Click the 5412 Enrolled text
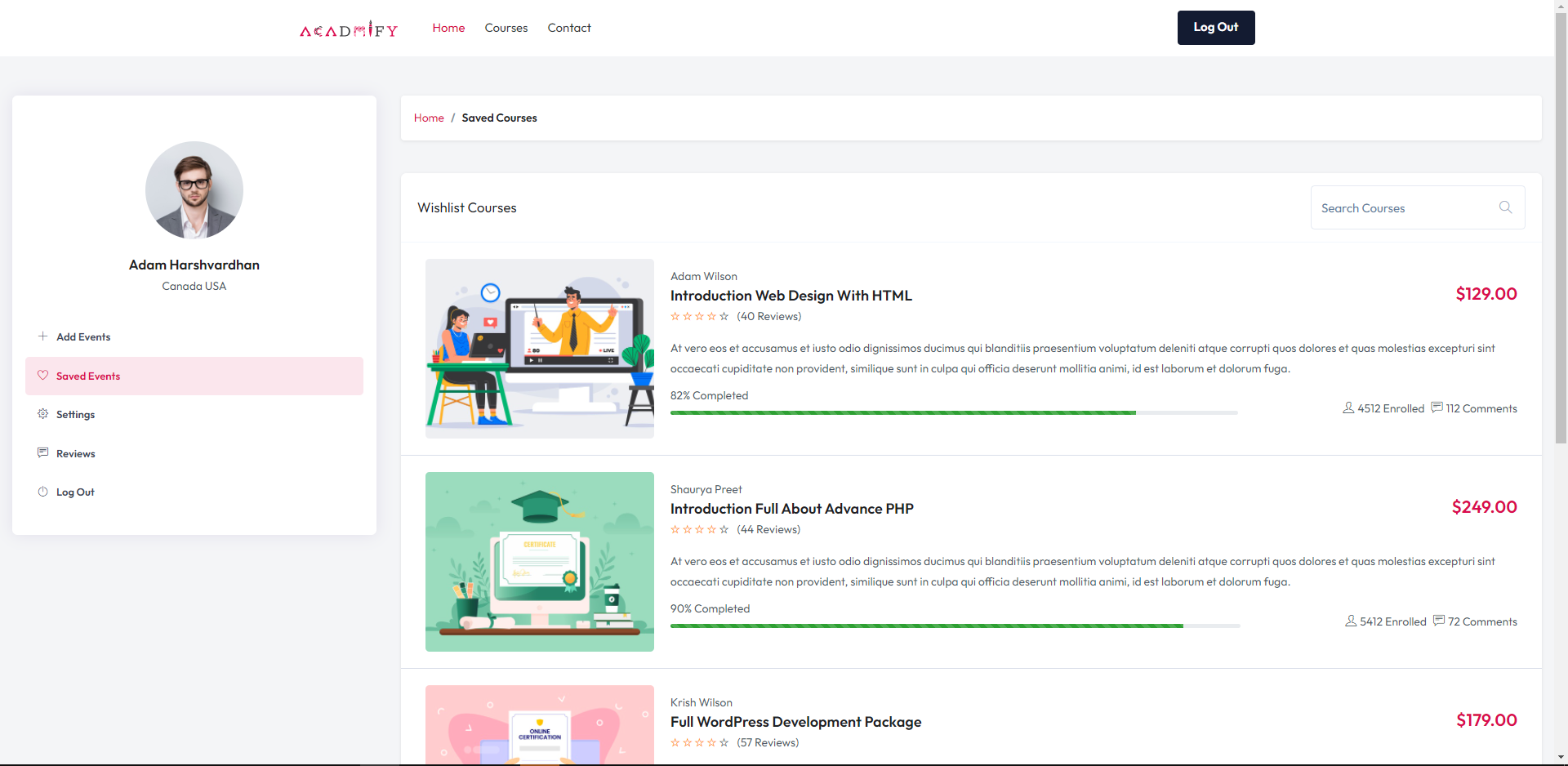 [1393, 621]
